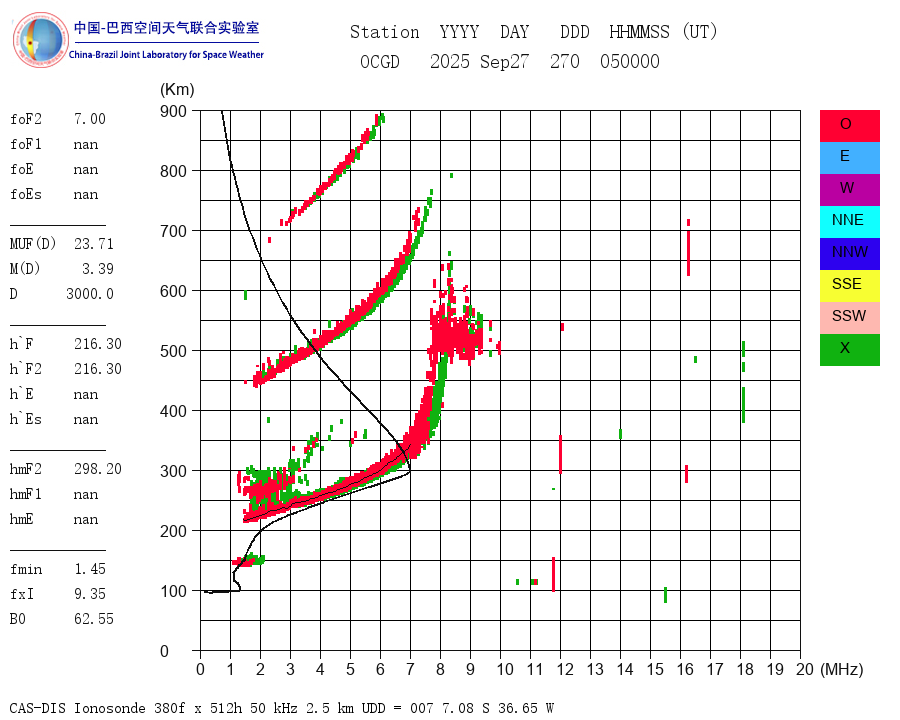Viewport: 900px width, 720px height.
Task: Click the 900 altitude axis label
Action: (x=173, y=111)
